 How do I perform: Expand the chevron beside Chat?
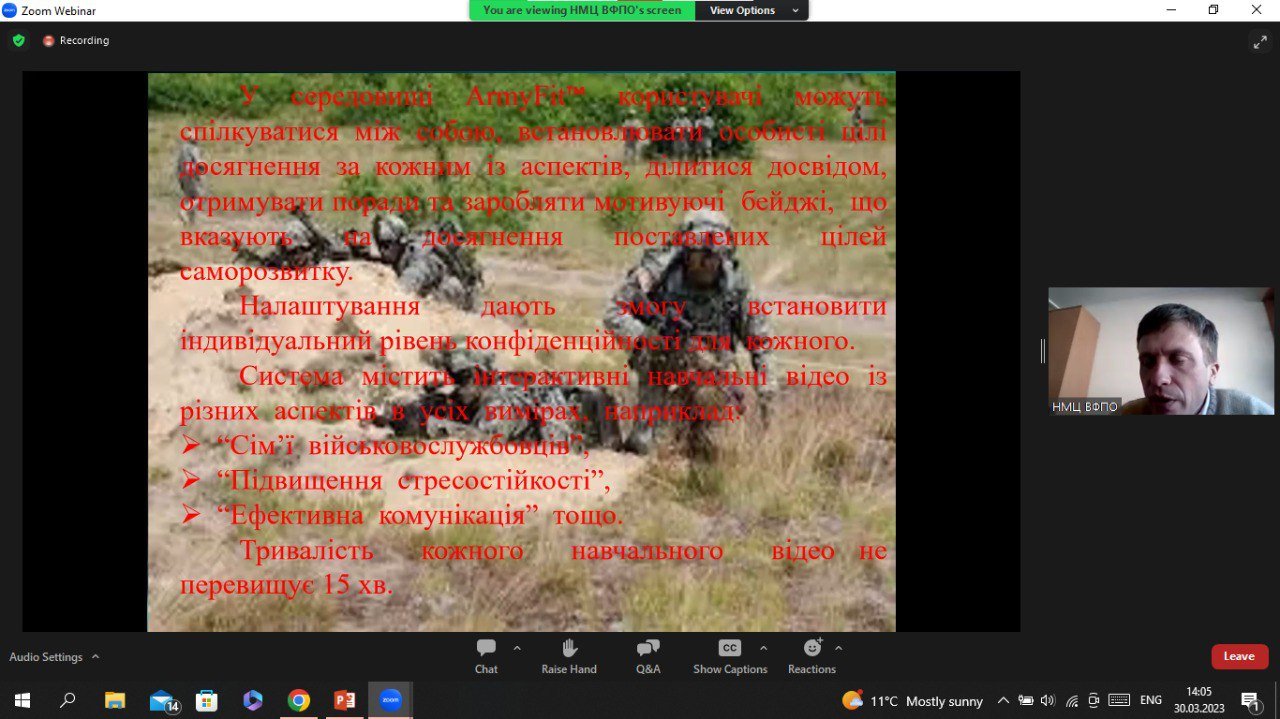517,647
